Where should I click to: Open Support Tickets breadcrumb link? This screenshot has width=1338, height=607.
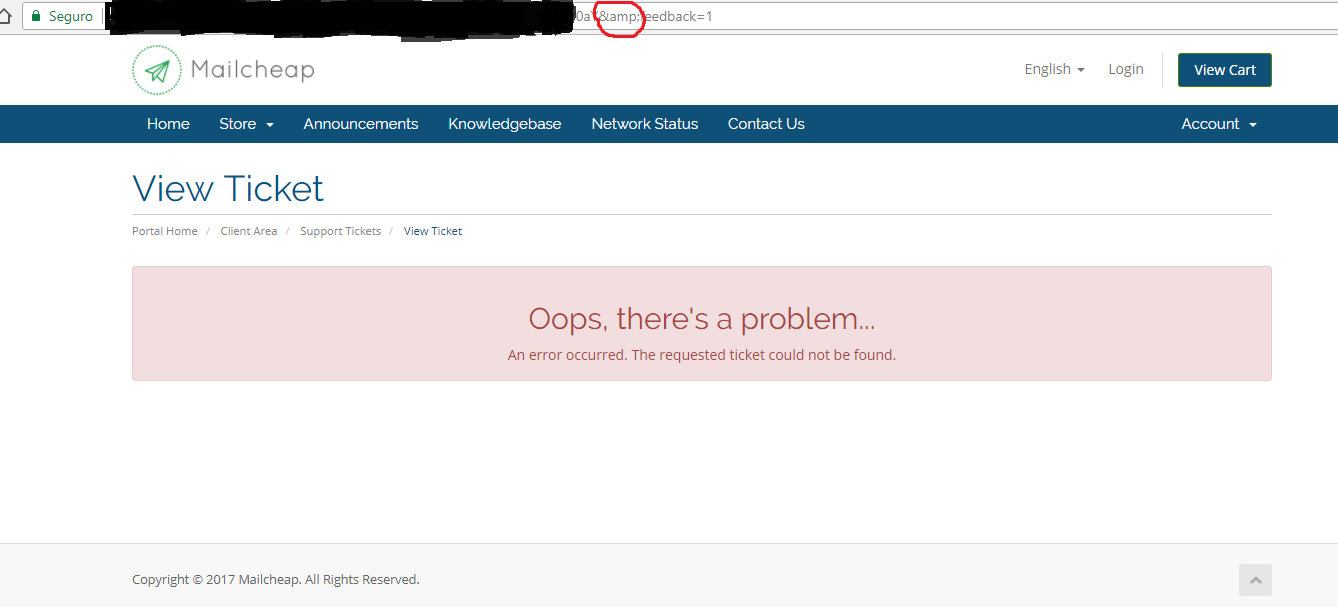pos(340,231)
